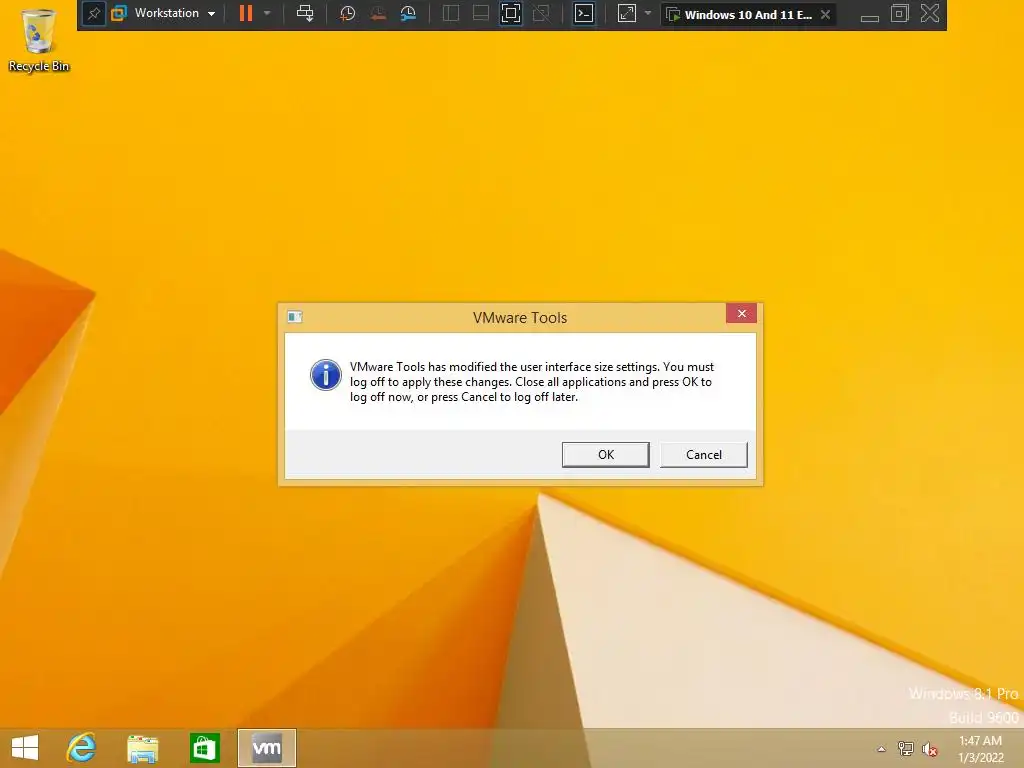The height and width of the screenshot is (768, 1024).
Task: Toggle the library sidebar view icon
Action: [x=451, y=13]
